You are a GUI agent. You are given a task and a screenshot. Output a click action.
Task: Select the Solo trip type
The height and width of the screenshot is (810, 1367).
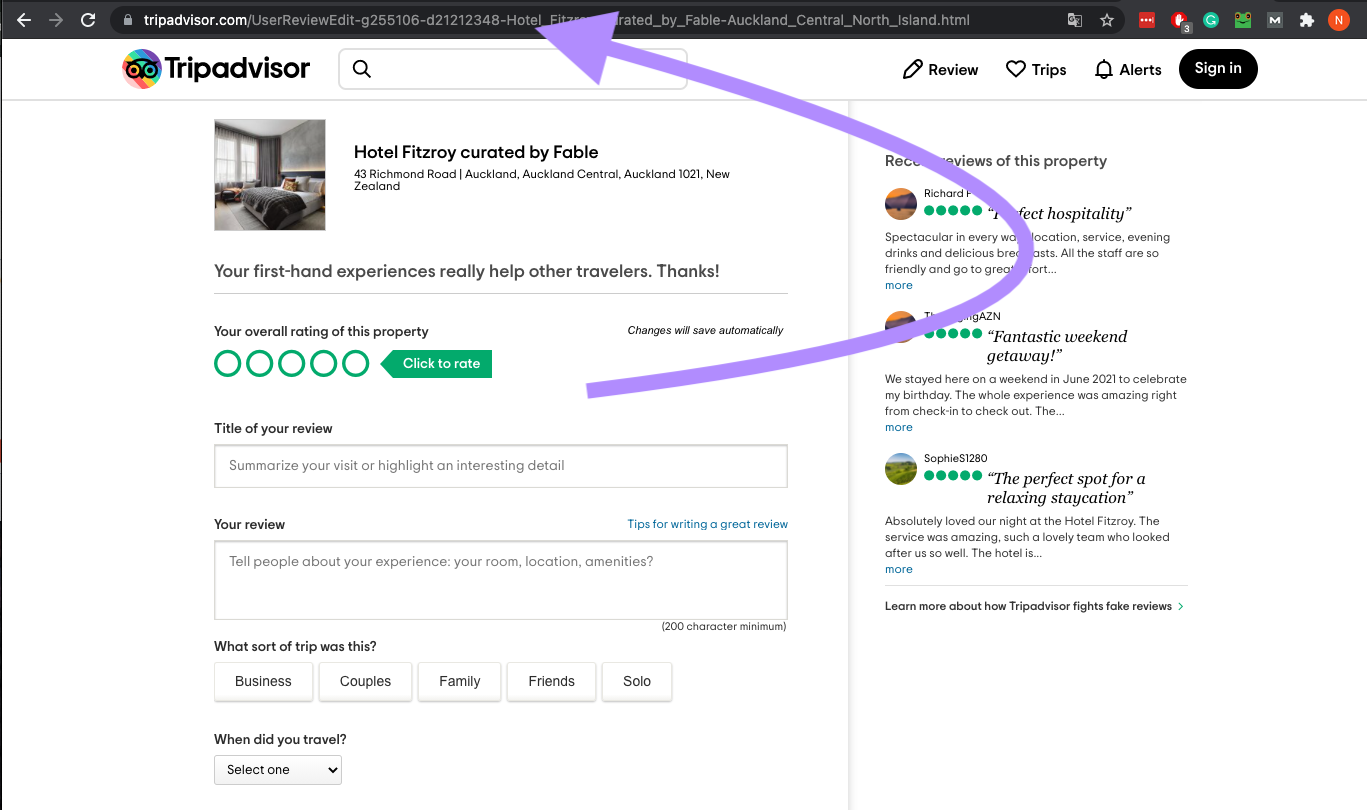tap(636, 681)
